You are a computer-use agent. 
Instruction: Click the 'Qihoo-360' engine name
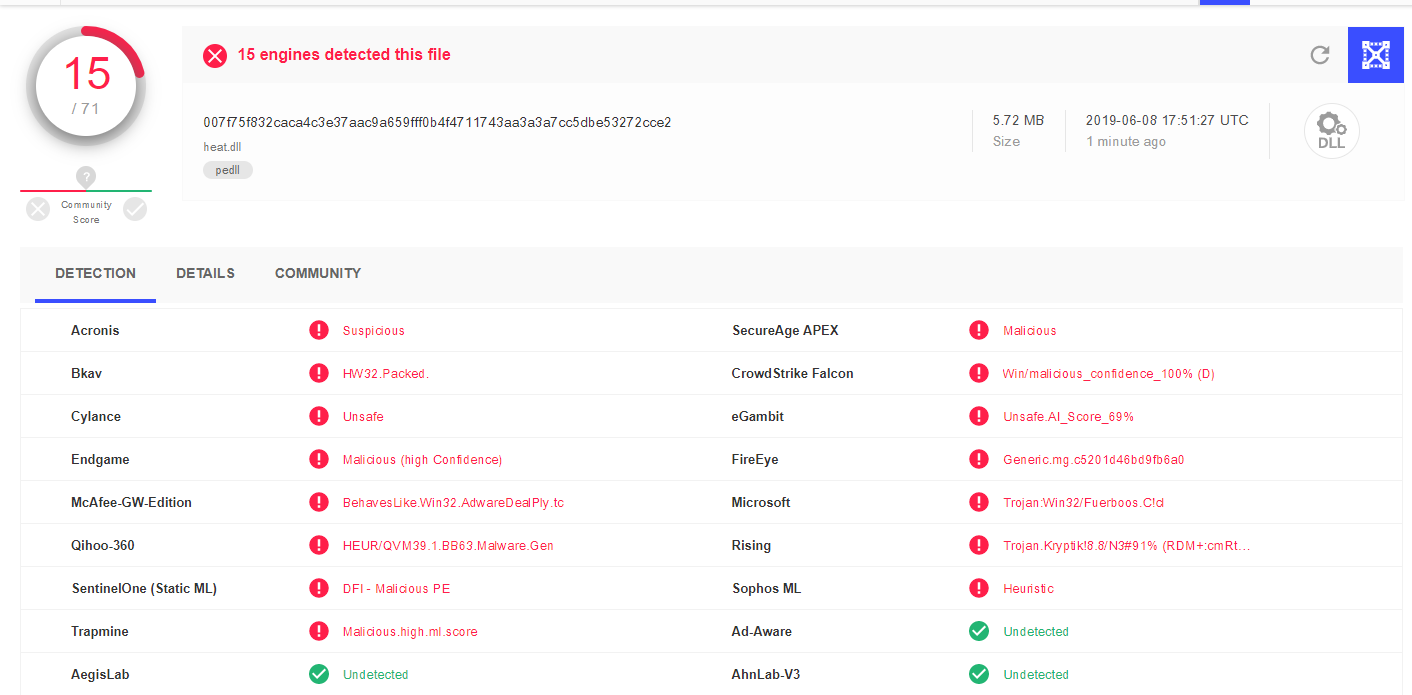(103, 546)
